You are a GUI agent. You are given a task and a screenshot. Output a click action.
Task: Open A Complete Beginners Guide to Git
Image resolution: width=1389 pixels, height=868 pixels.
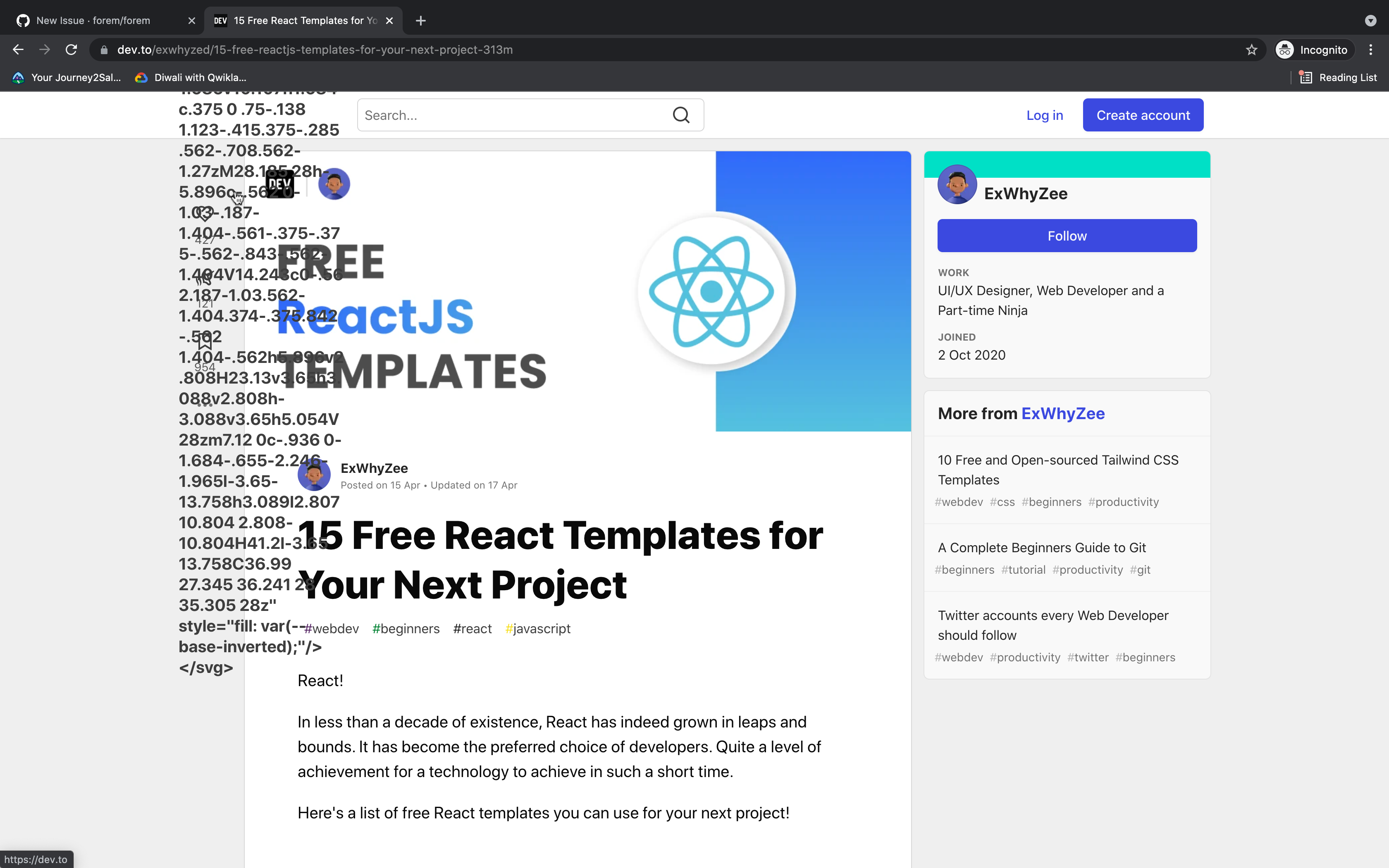[1041, 548]
